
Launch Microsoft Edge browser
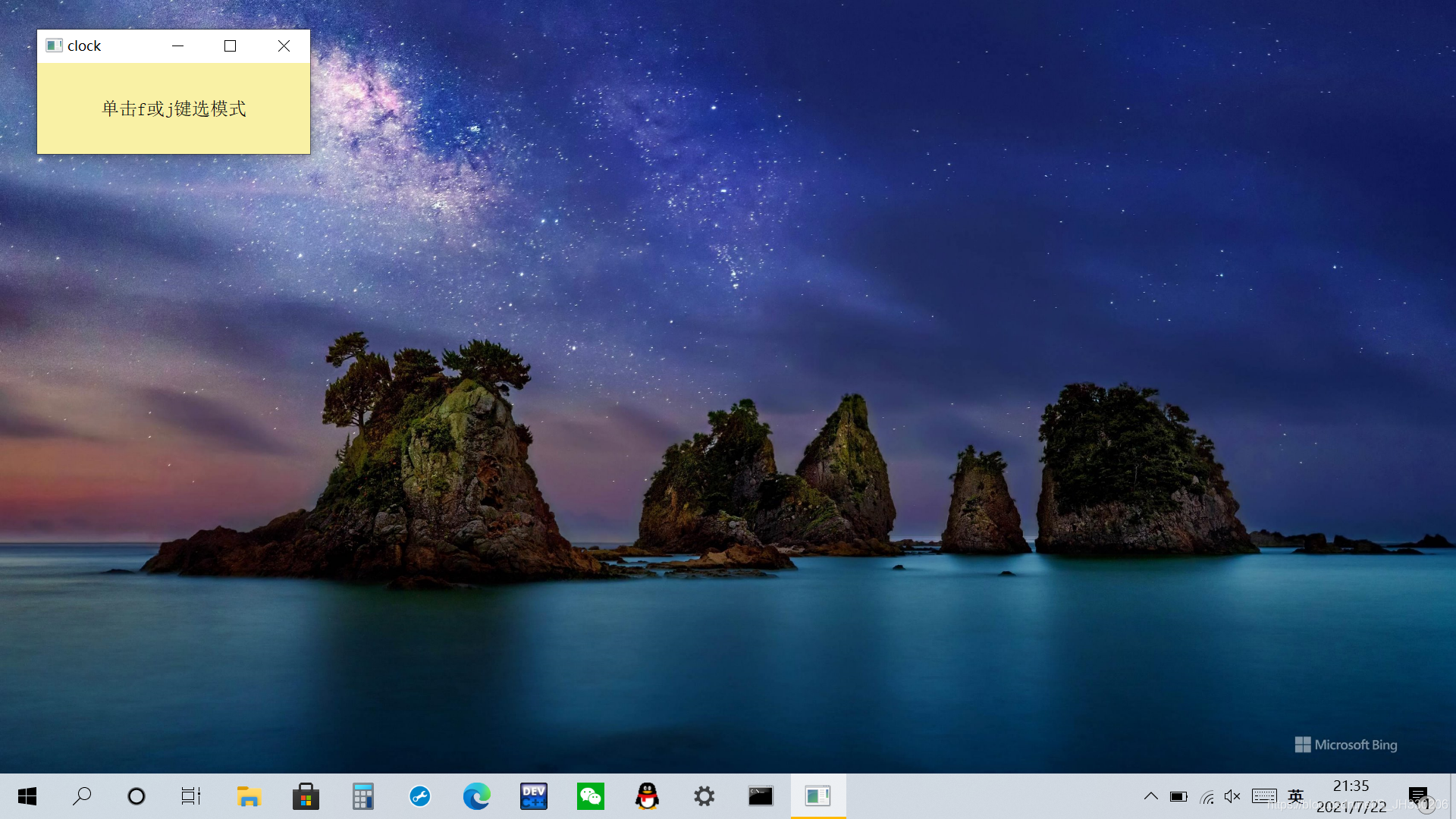477,796
